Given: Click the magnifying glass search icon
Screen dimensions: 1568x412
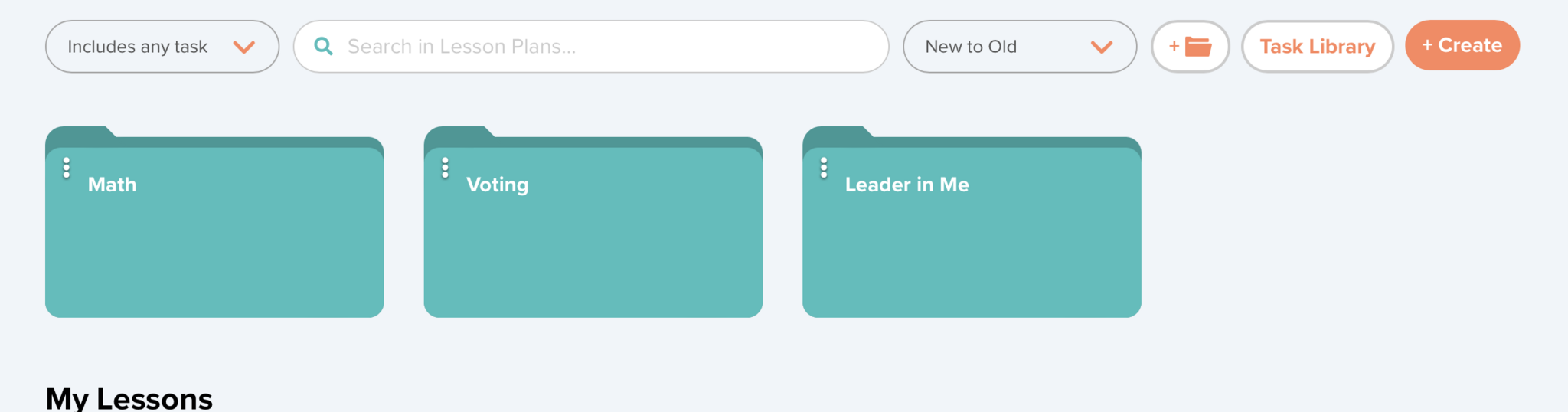Looking at the screenshot, I should [324, 47].
